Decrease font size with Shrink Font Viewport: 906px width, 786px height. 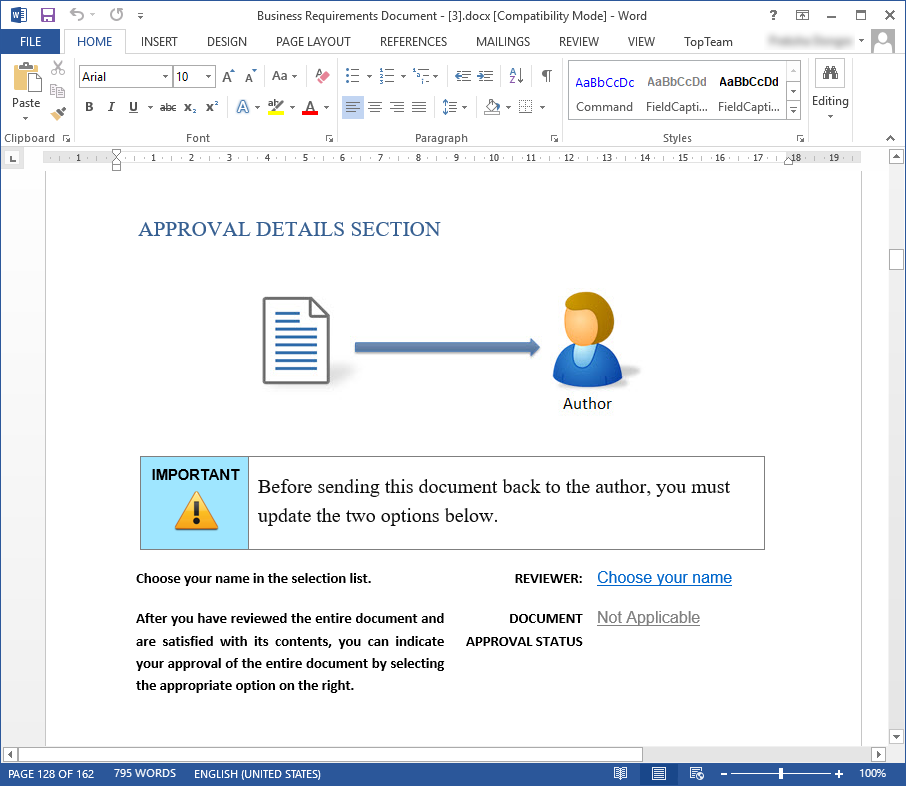coord(250,76)
